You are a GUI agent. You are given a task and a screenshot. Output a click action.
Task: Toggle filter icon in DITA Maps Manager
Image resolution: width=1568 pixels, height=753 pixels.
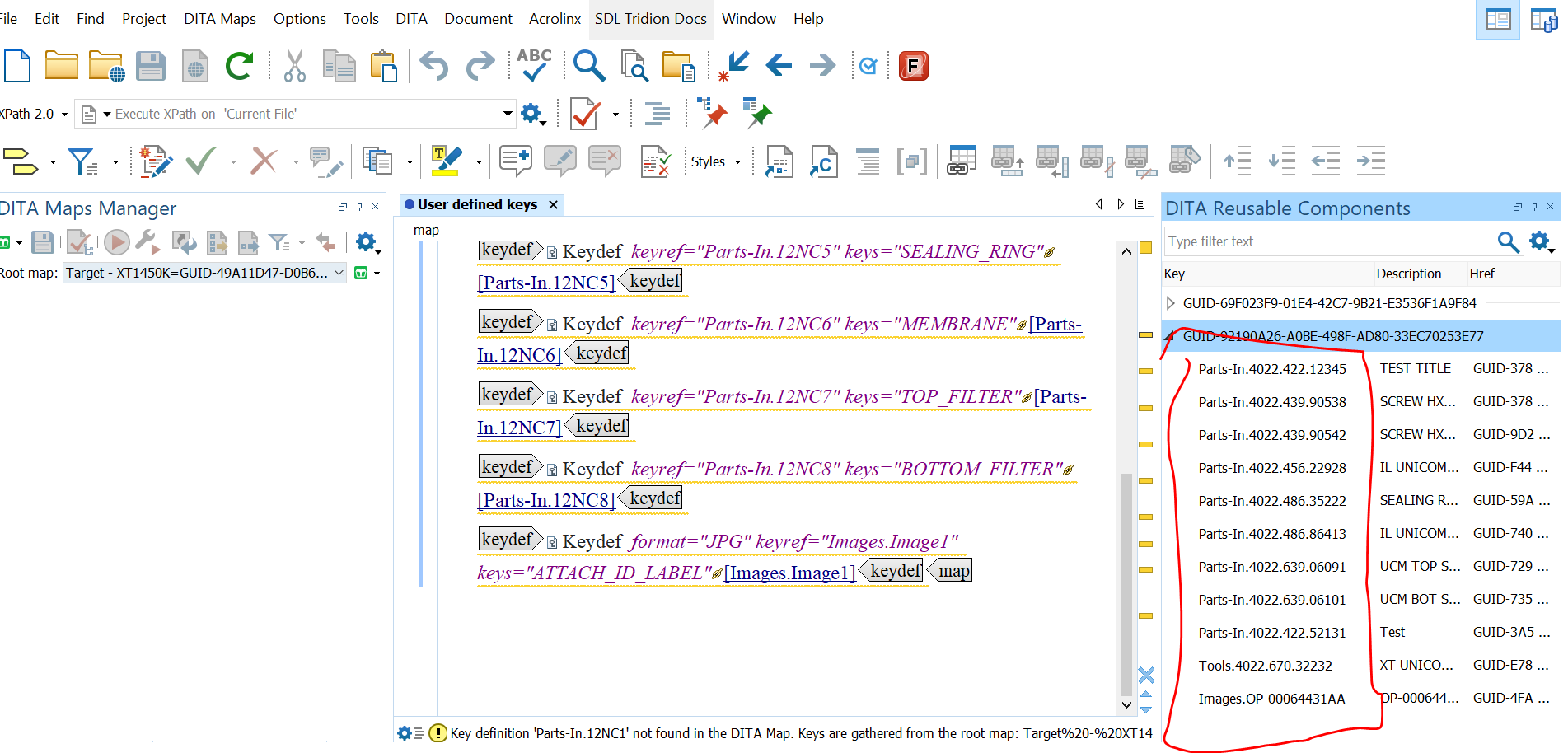[279, 242]
